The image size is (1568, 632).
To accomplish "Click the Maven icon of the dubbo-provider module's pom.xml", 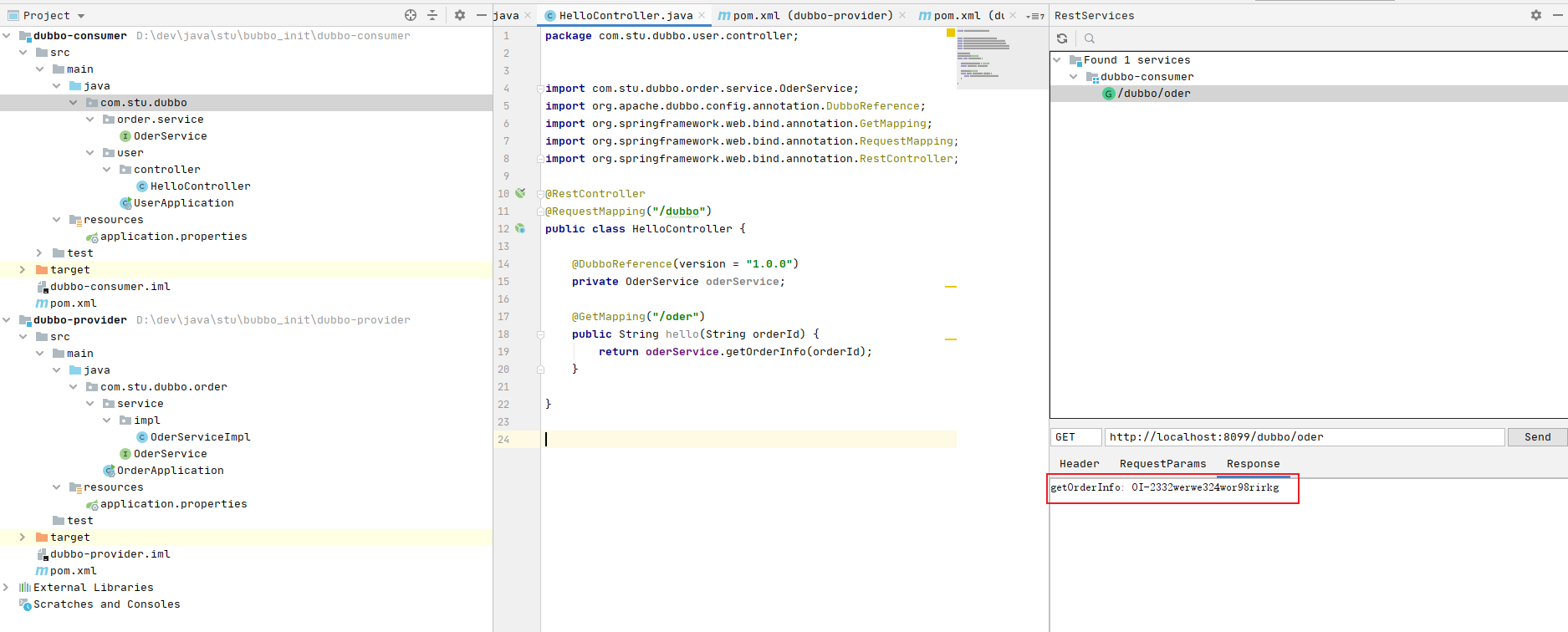I will pyautogui.click(x=42, y=571).
